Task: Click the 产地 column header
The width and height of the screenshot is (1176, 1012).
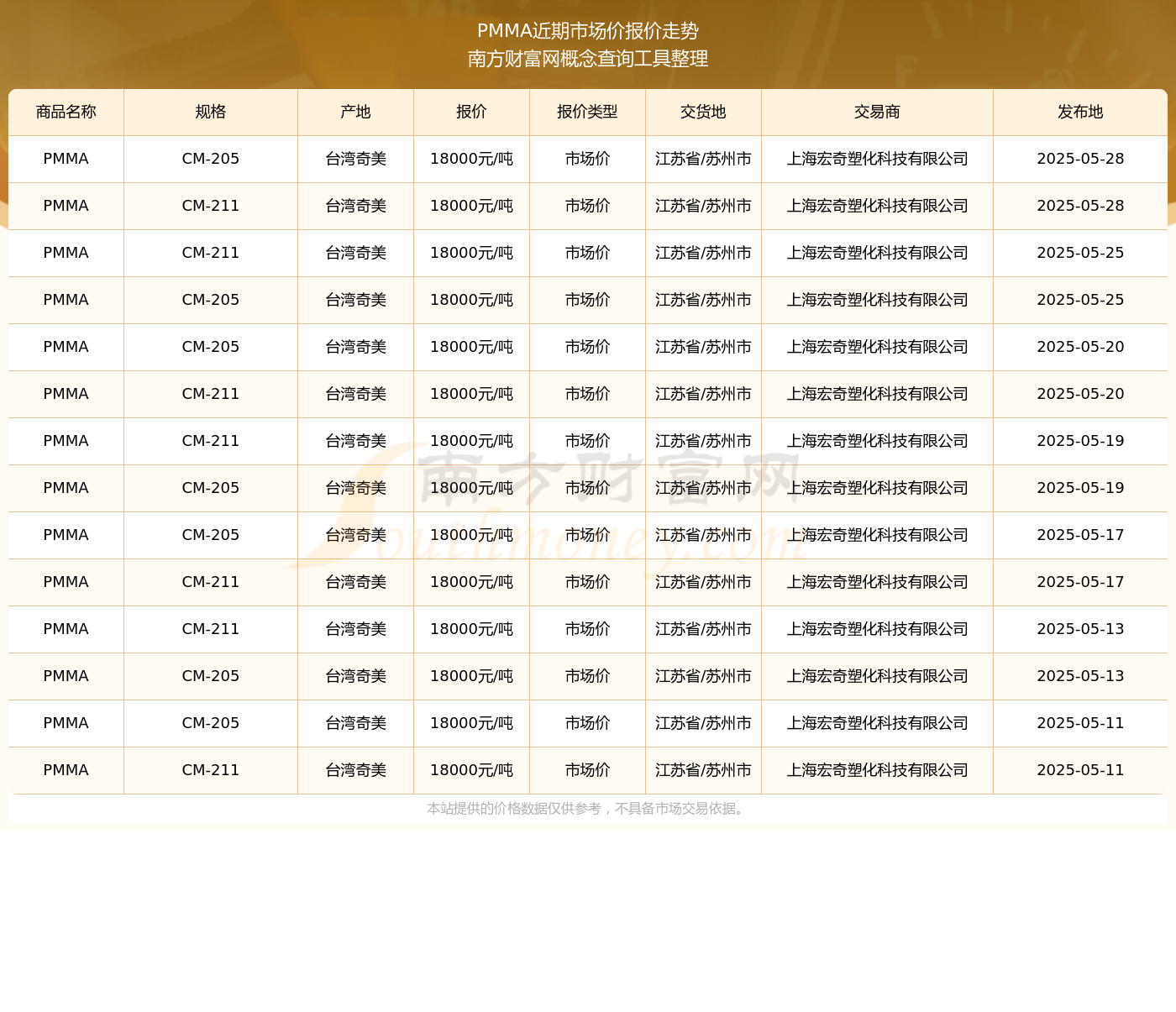Action: (x=355, y=112)
